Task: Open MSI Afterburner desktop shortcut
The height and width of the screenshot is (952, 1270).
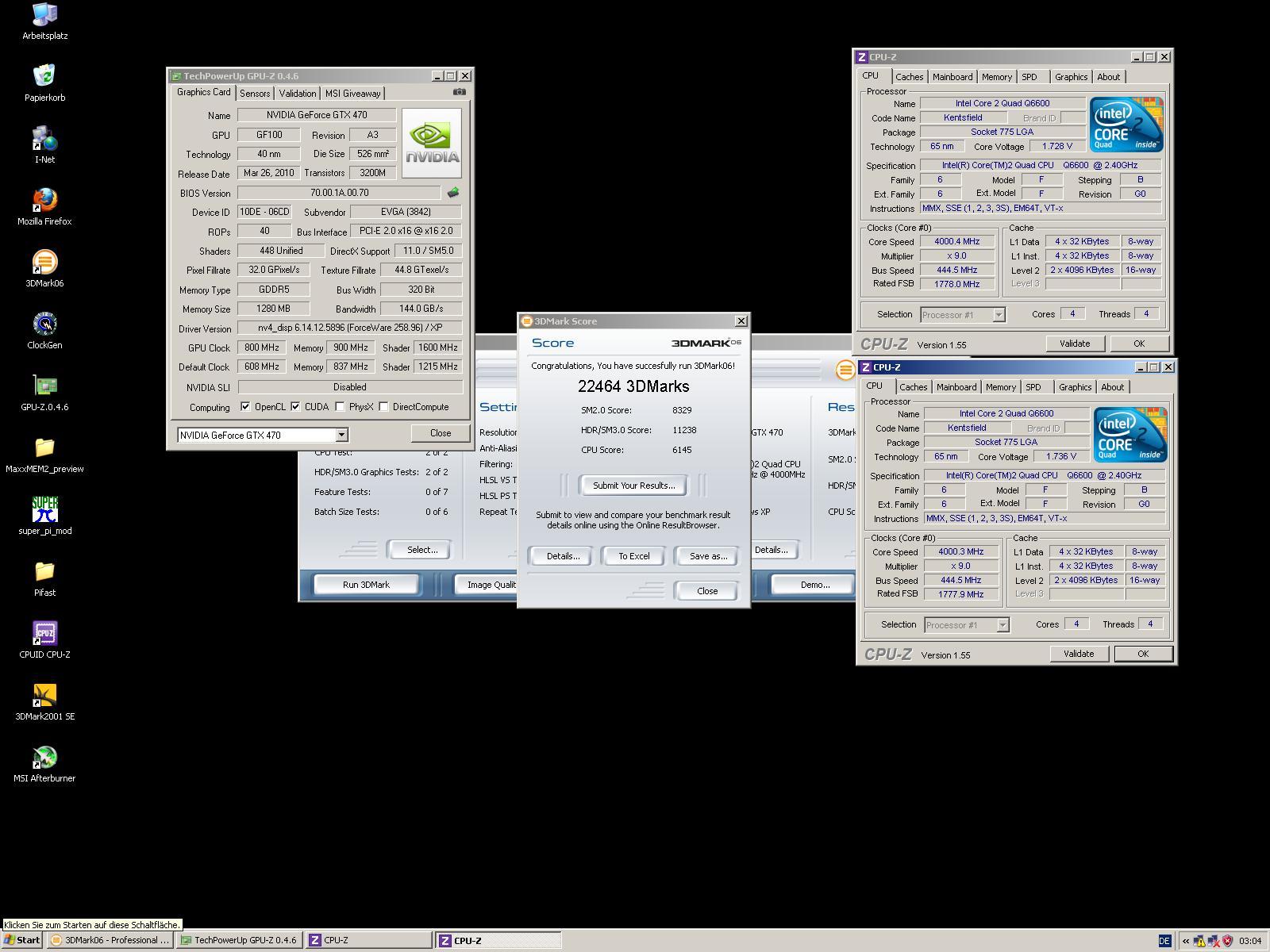Action: click(44, 763)
